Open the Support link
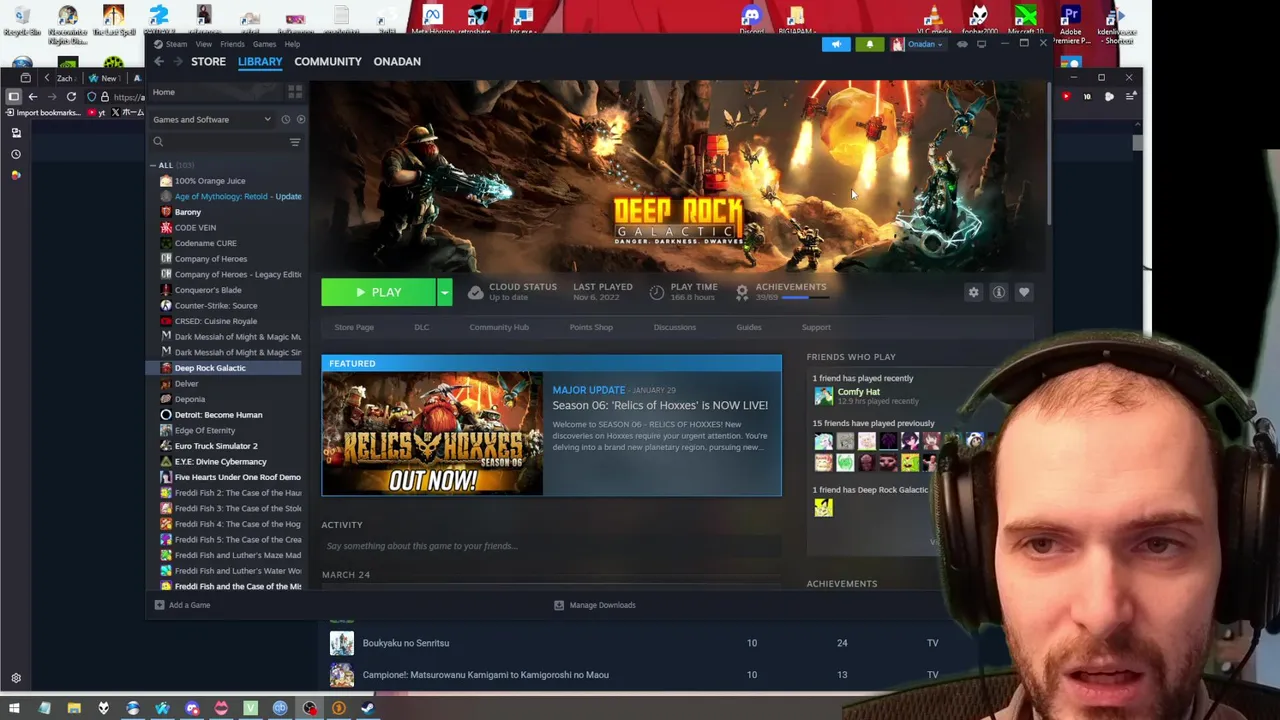The width and height of the screenshot is (1280, 720). click(816, 327)
